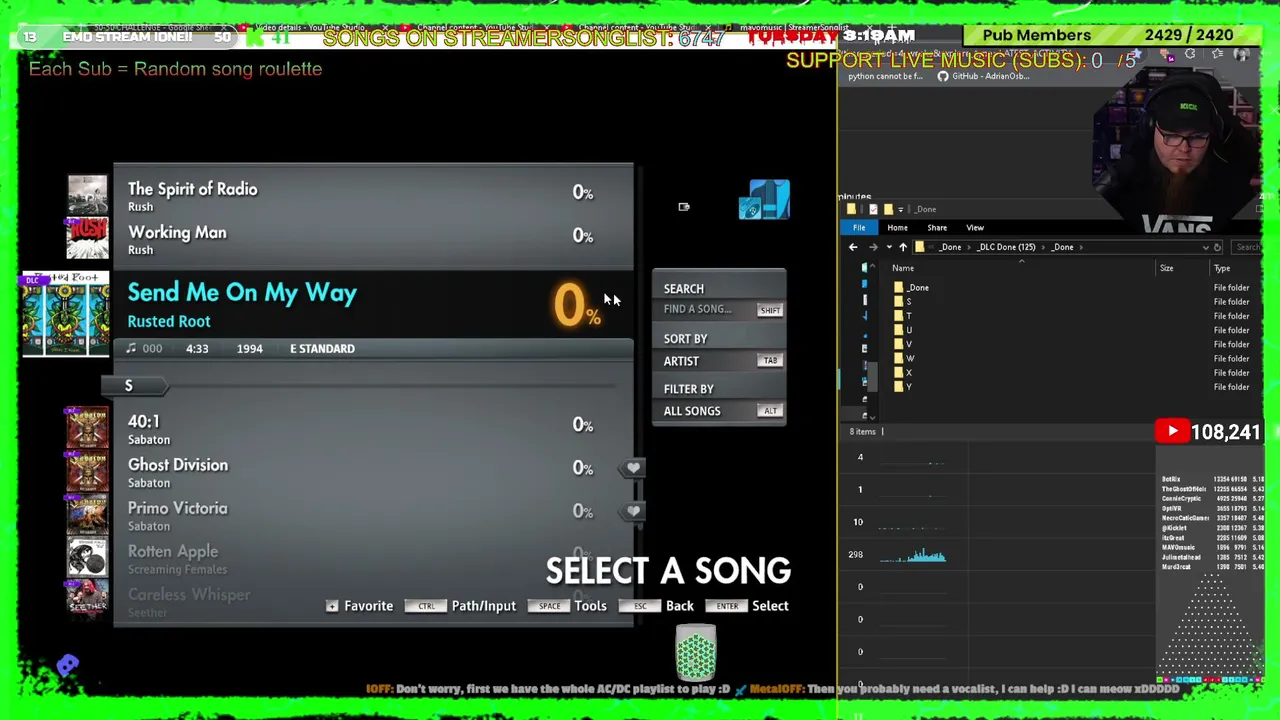Open the browser extensions puzzle icon
The height and width of the screenshot is (720, 1280).
point(1189,55)
